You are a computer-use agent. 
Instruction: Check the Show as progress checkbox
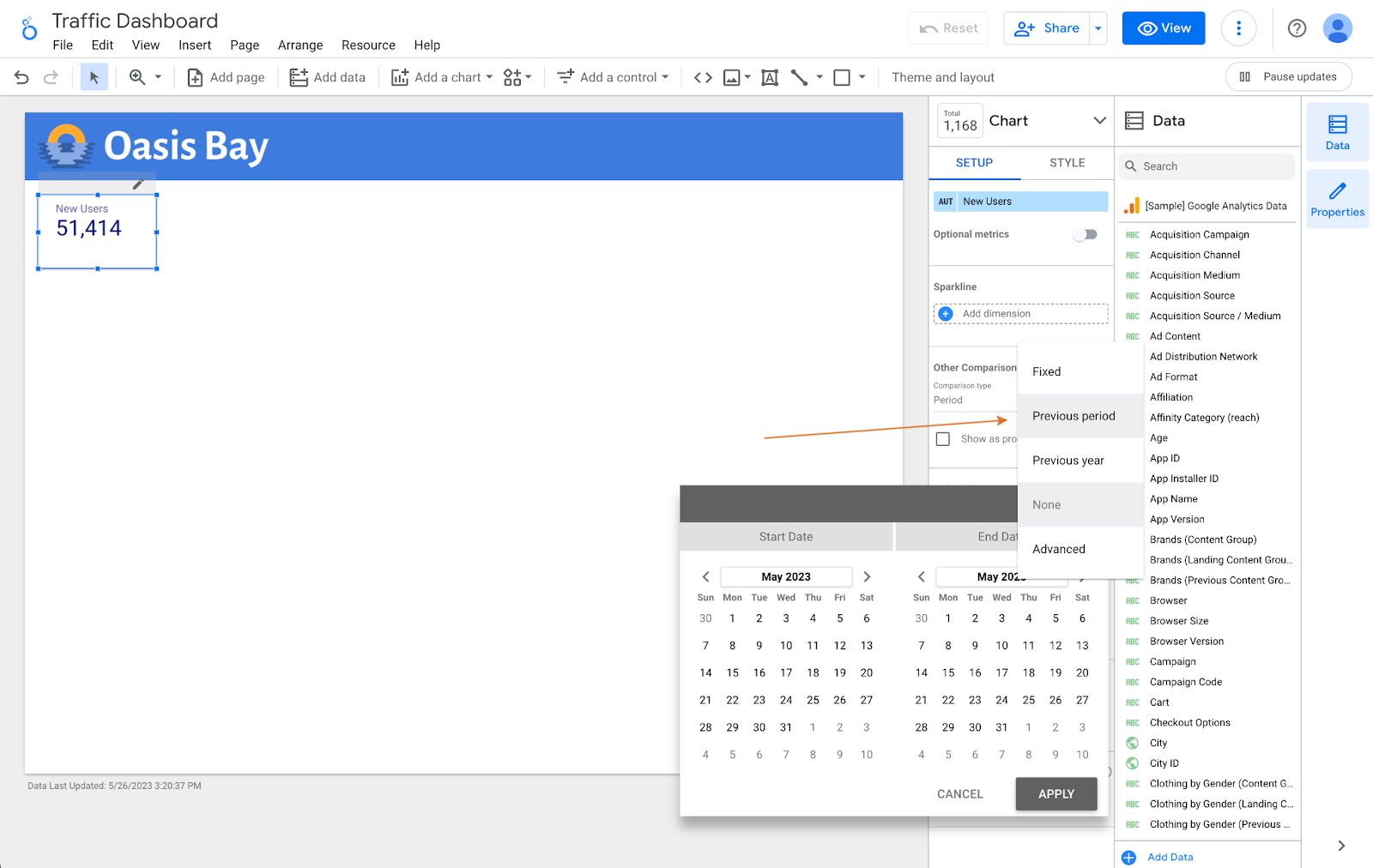click(943, 439)
